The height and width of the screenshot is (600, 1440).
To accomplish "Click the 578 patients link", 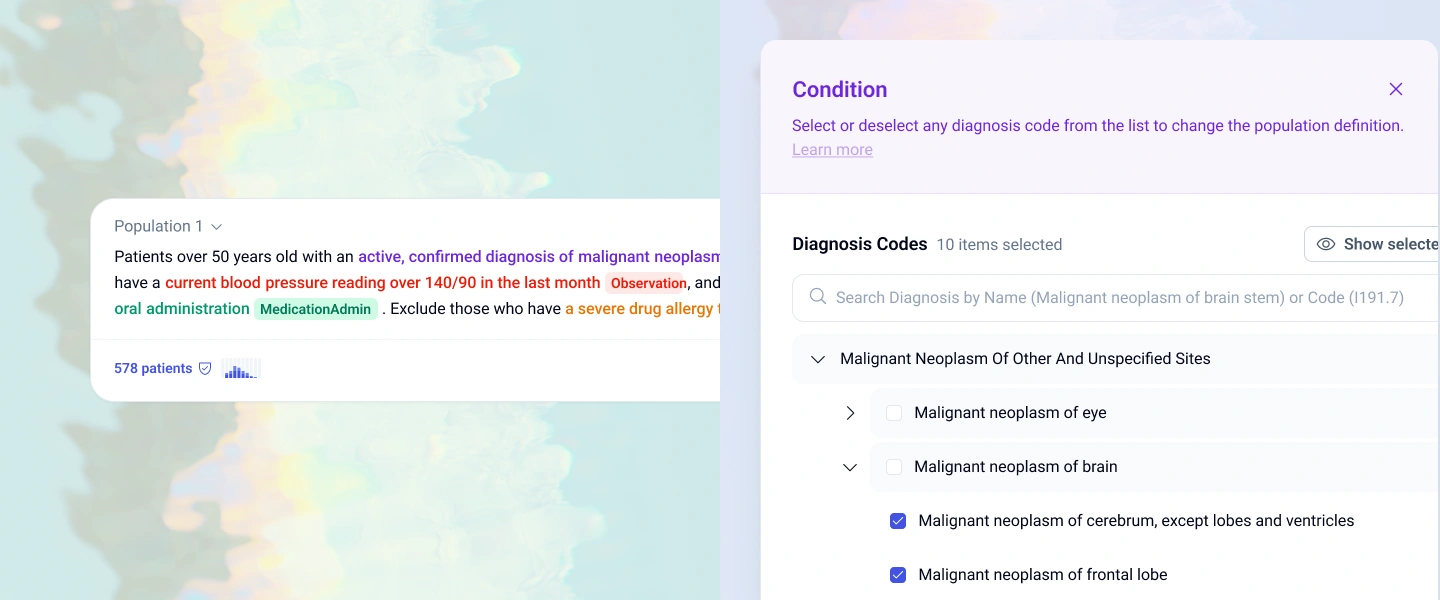I will [x=153, y=368].
